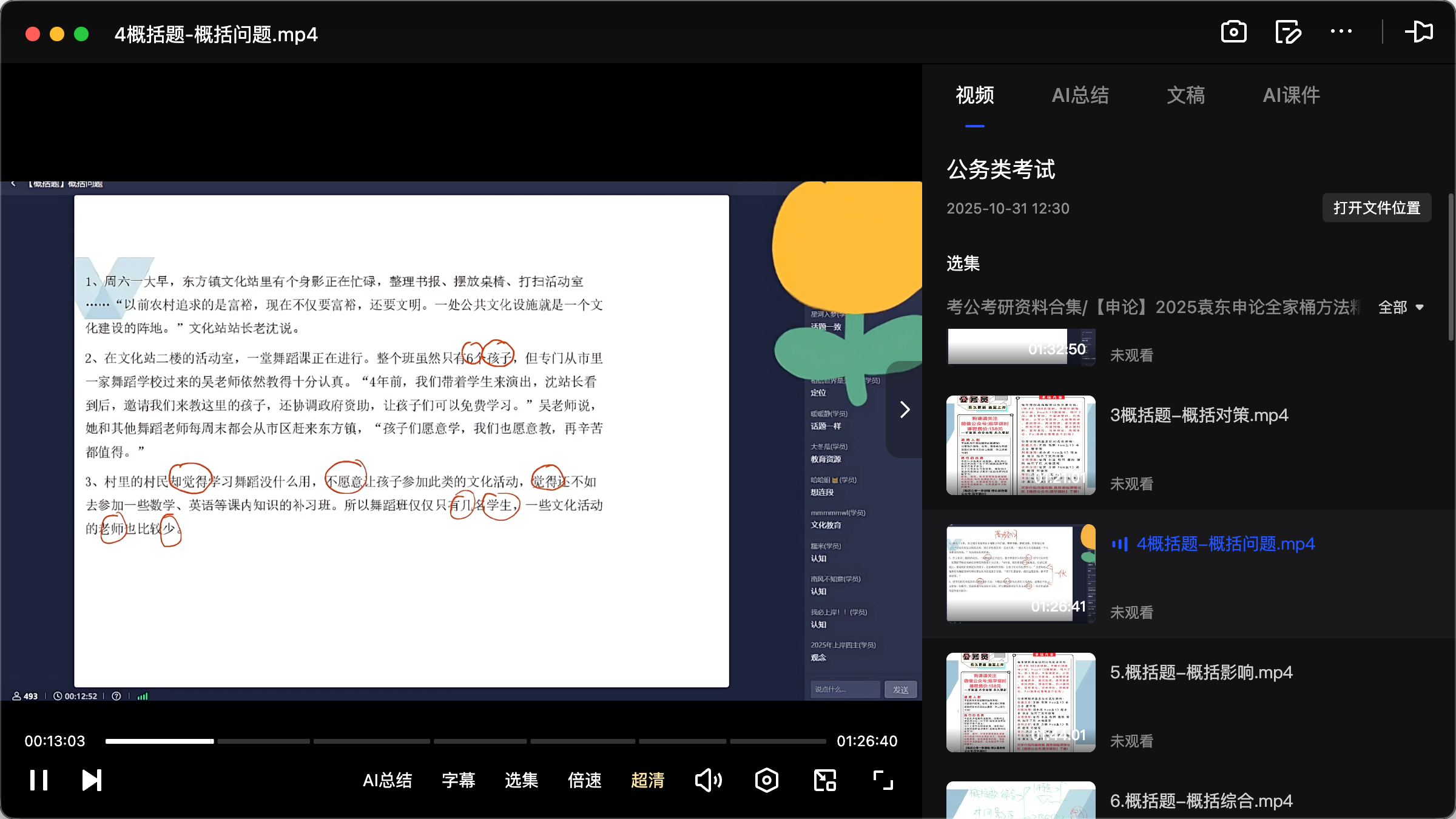Play 5.概括题-概括影响.mp4 from the playlist
Viewport: 1456px width, 819px height.
pos(1201,672)
